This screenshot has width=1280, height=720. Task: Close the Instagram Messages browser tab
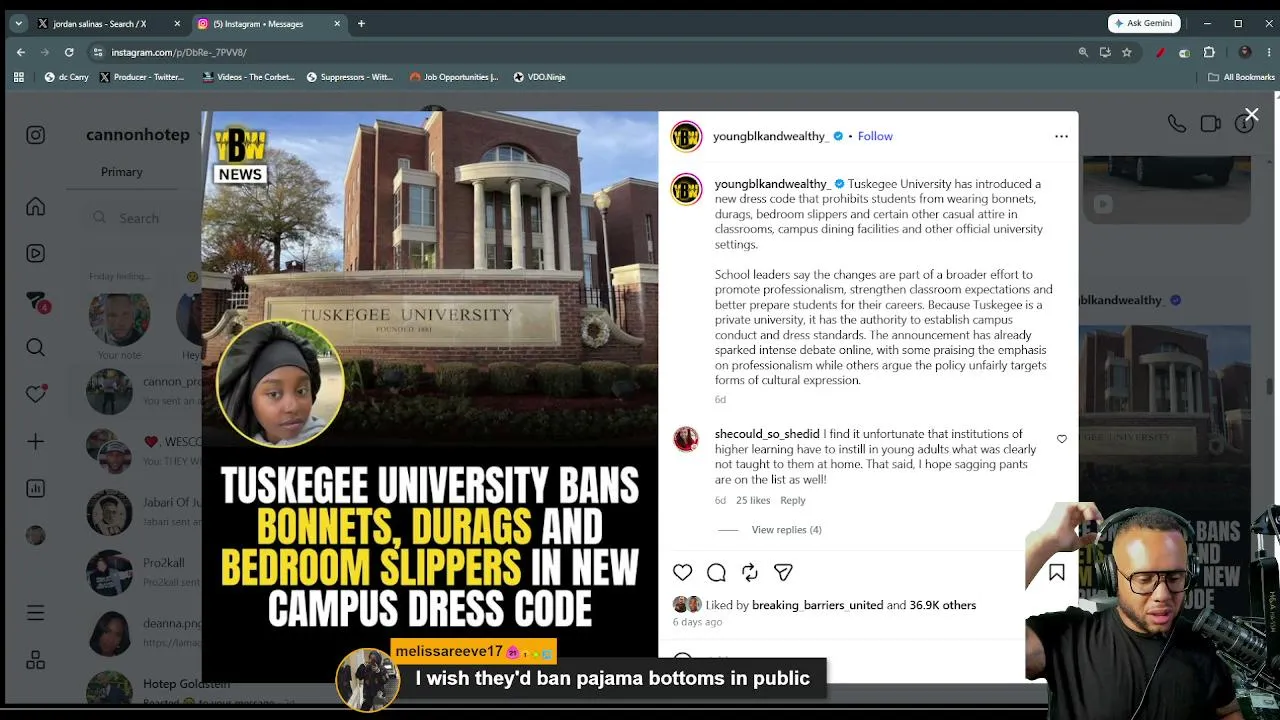coord(337,23)
